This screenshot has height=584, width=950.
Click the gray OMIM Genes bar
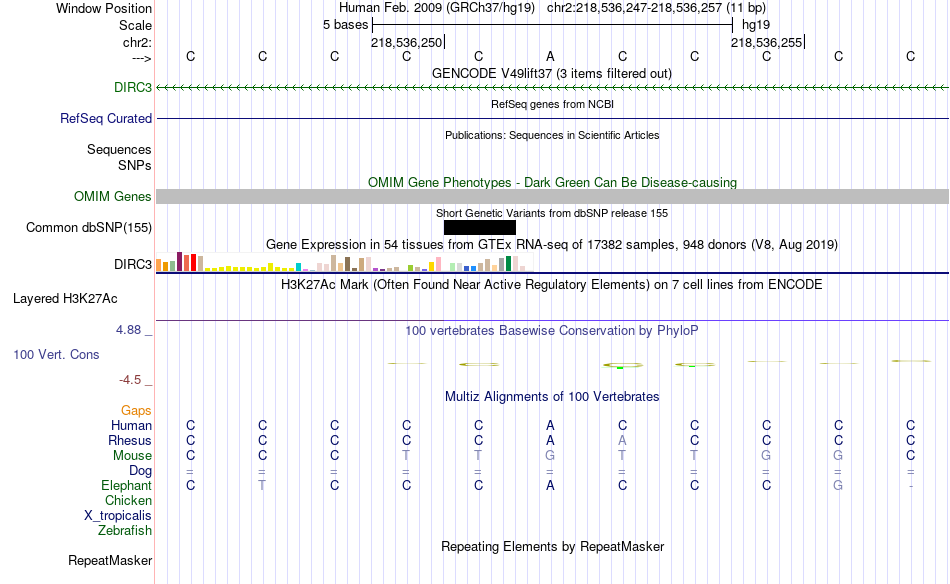click(x=553, y=196)
